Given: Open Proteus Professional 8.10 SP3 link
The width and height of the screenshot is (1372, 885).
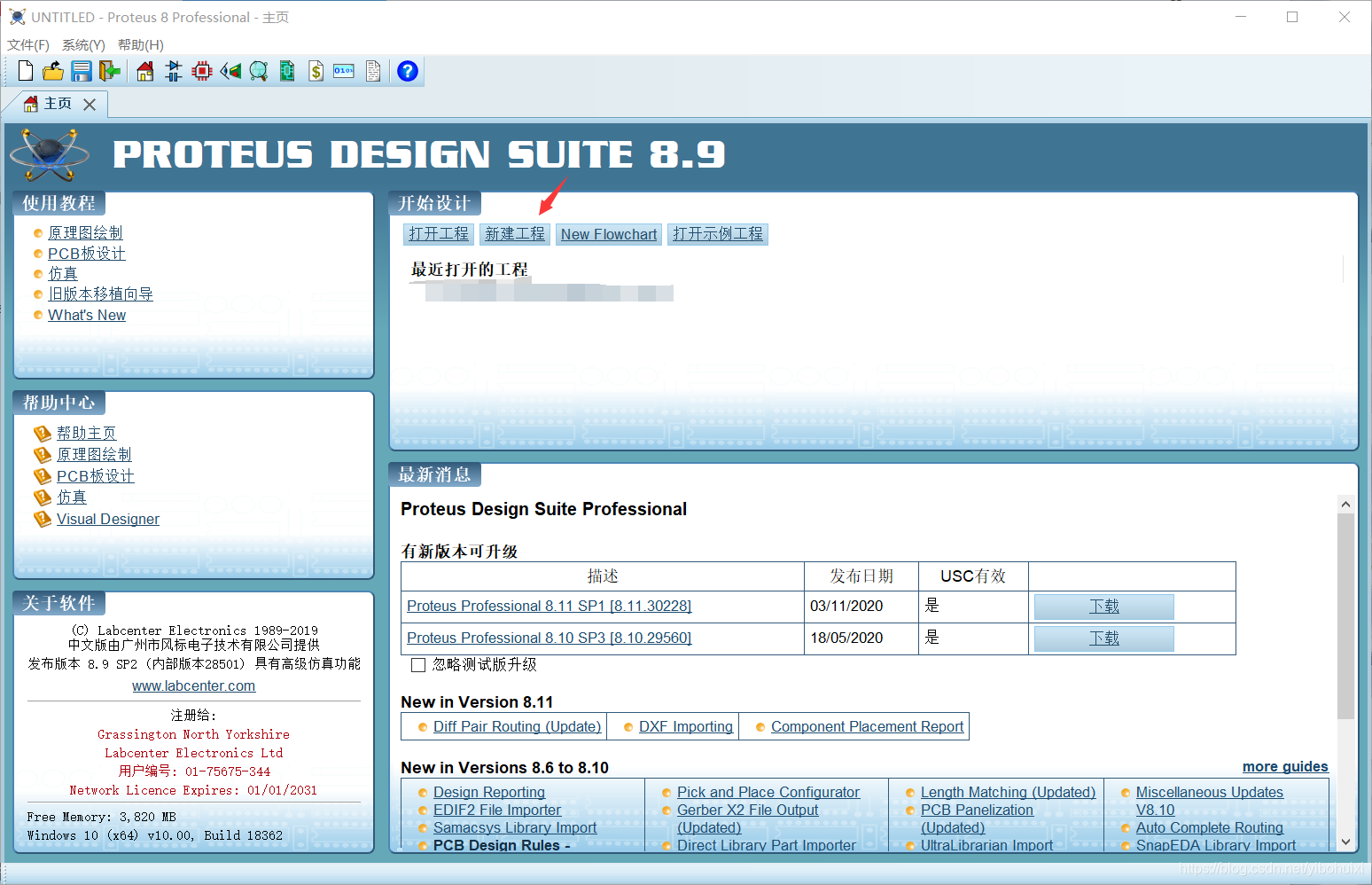Looking at the screenshot, I should click(x=550, y=638).
